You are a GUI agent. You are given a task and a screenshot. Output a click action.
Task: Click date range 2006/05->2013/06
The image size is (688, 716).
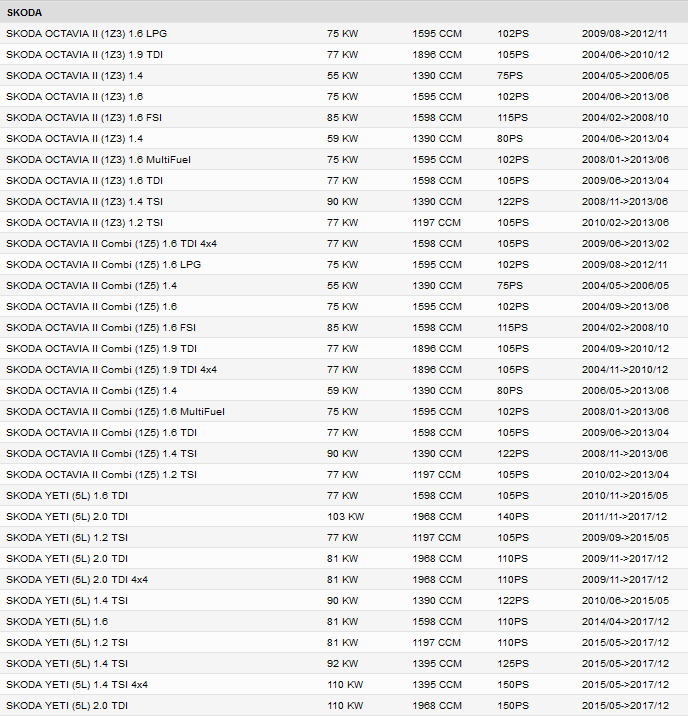625,391
